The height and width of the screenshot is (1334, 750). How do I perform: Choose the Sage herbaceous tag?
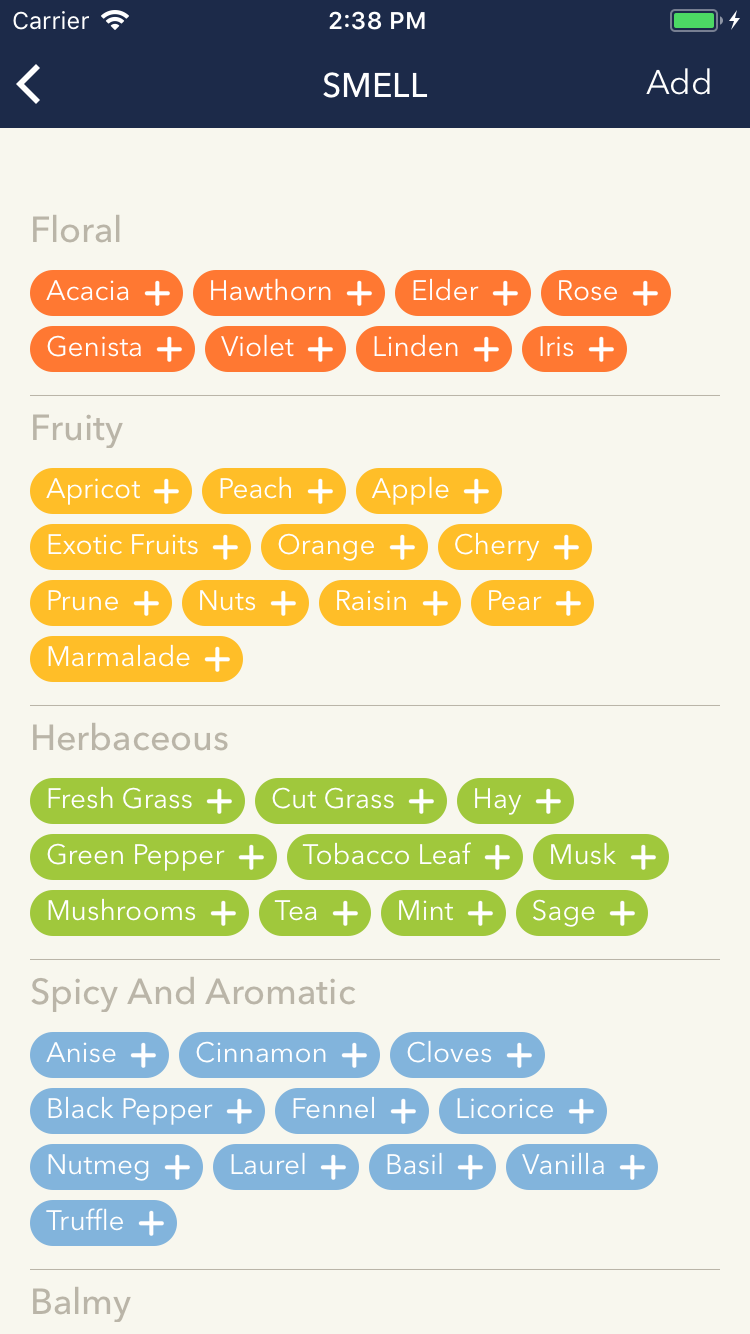[582, 913]
